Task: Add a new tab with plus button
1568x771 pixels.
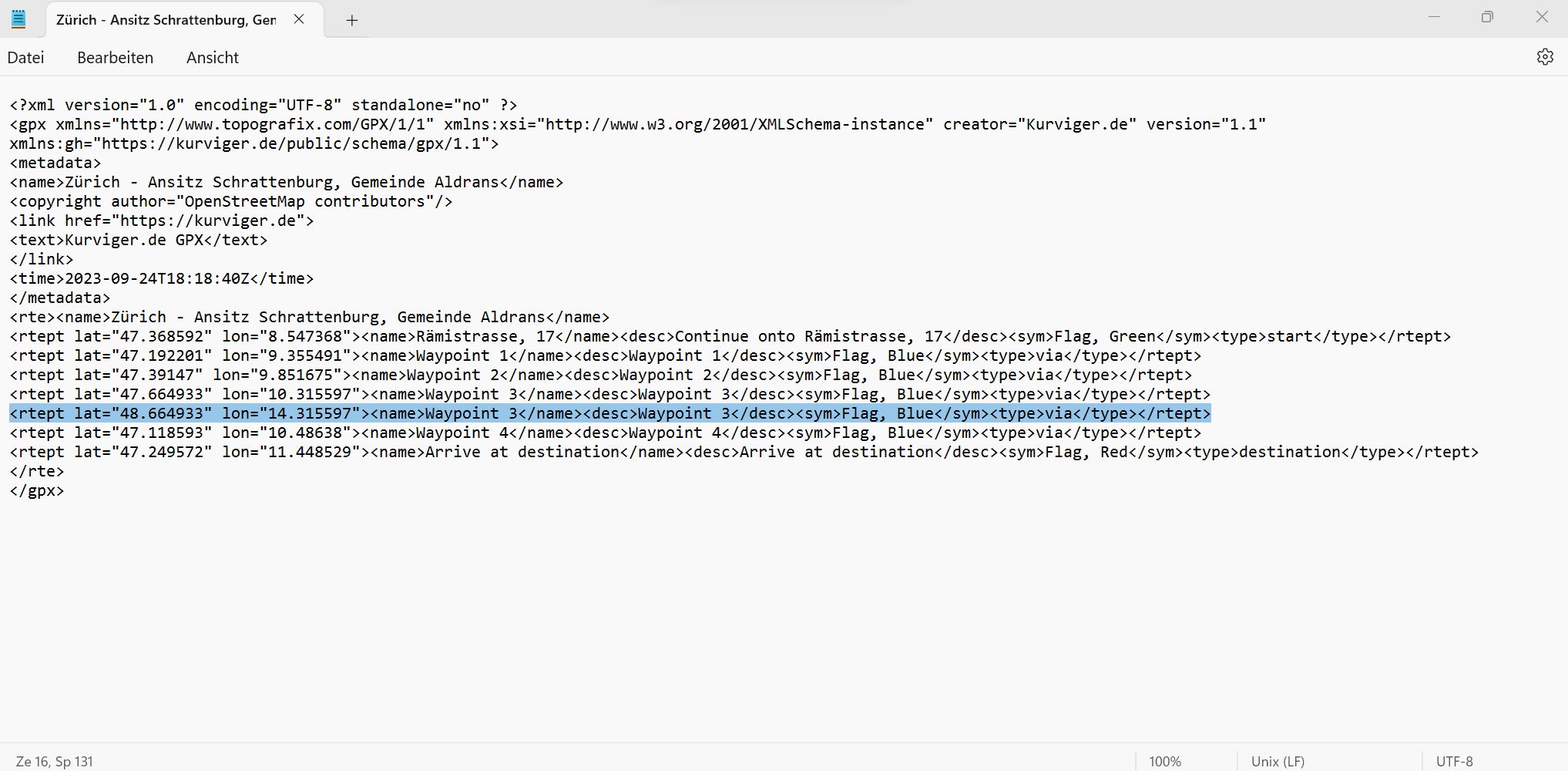Action: coord(352,21)
